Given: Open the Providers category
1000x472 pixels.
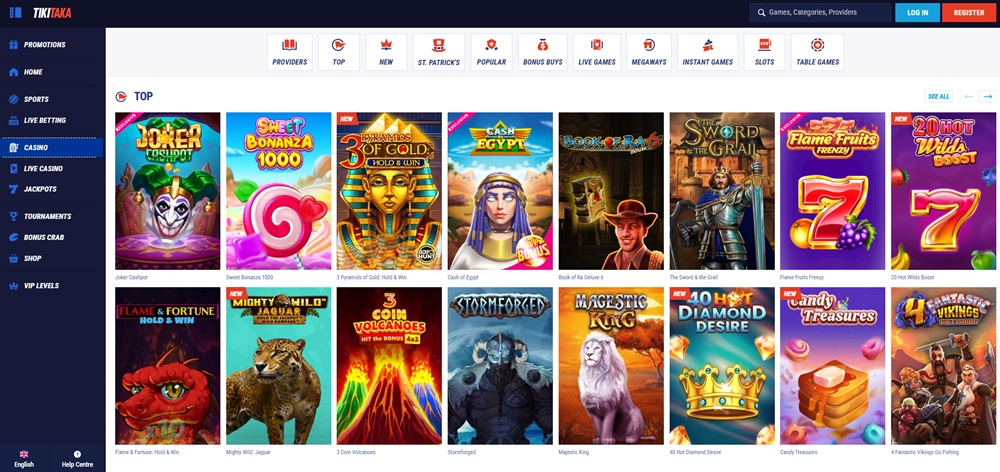Looking at the screenshot, I should pos(290,52).
